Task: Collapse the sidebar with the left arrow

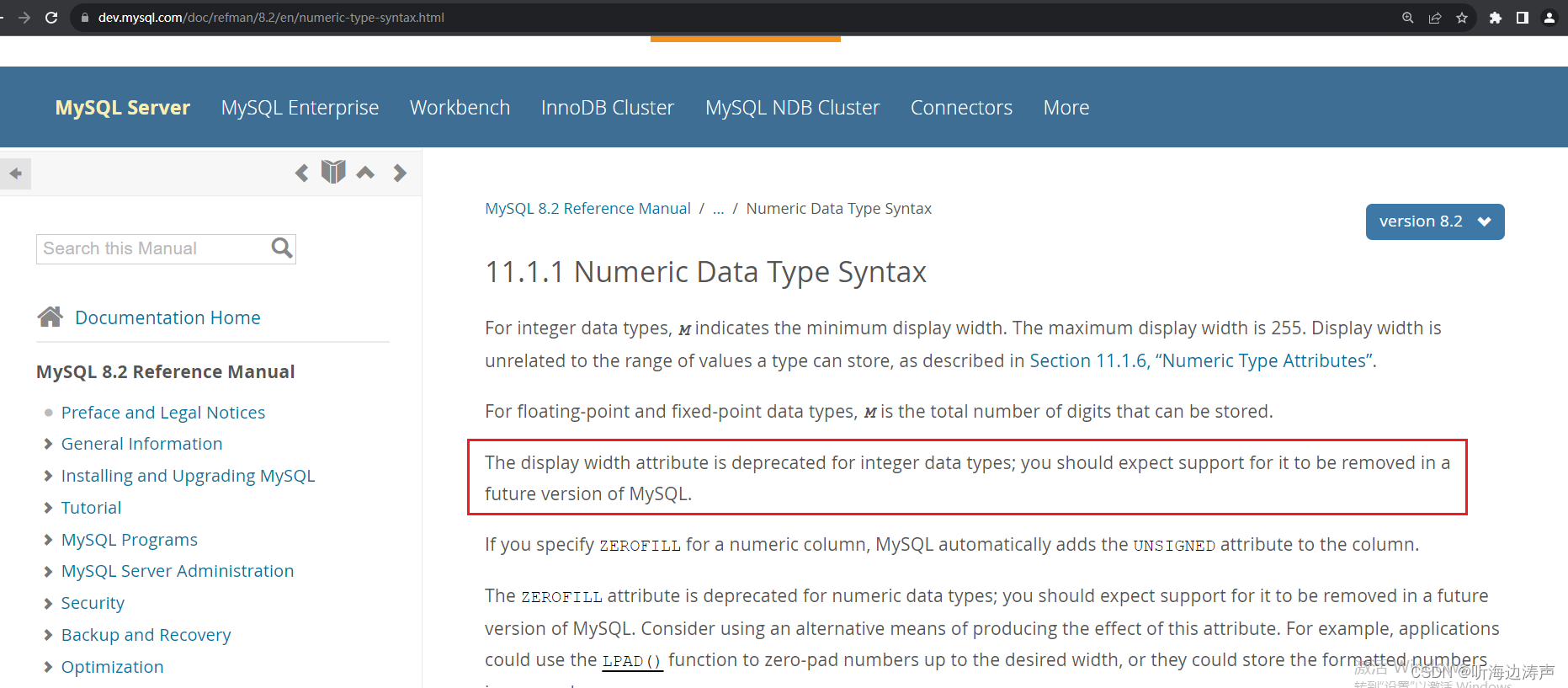Action: coord(16,173)
